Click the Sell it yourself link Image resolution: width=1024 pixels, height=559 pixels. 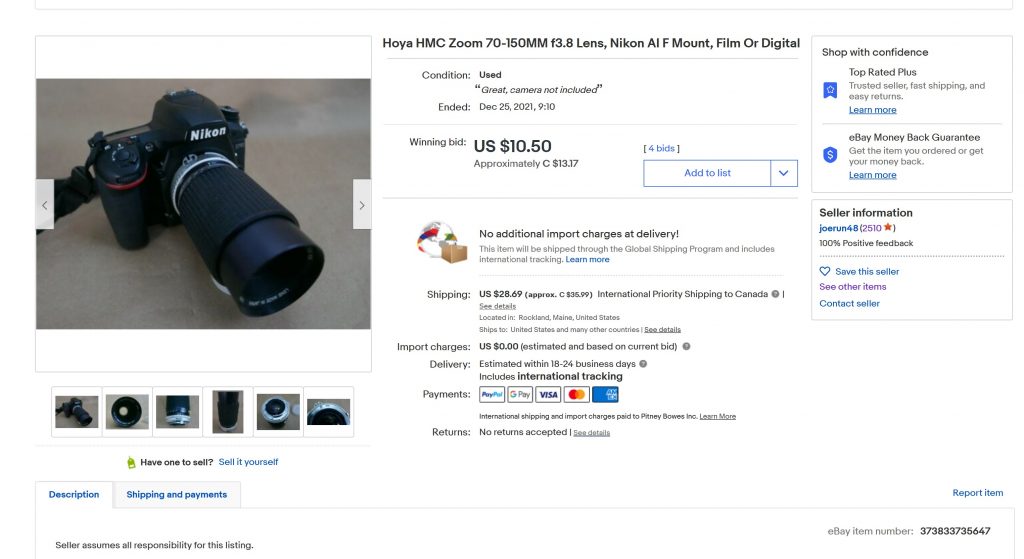coord(248,462)
